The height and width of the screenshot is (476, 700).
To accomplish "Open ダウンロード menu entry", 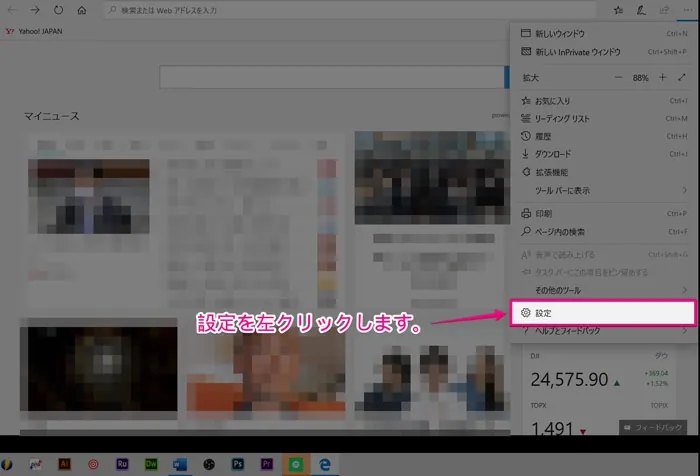I will coord(604,154).
